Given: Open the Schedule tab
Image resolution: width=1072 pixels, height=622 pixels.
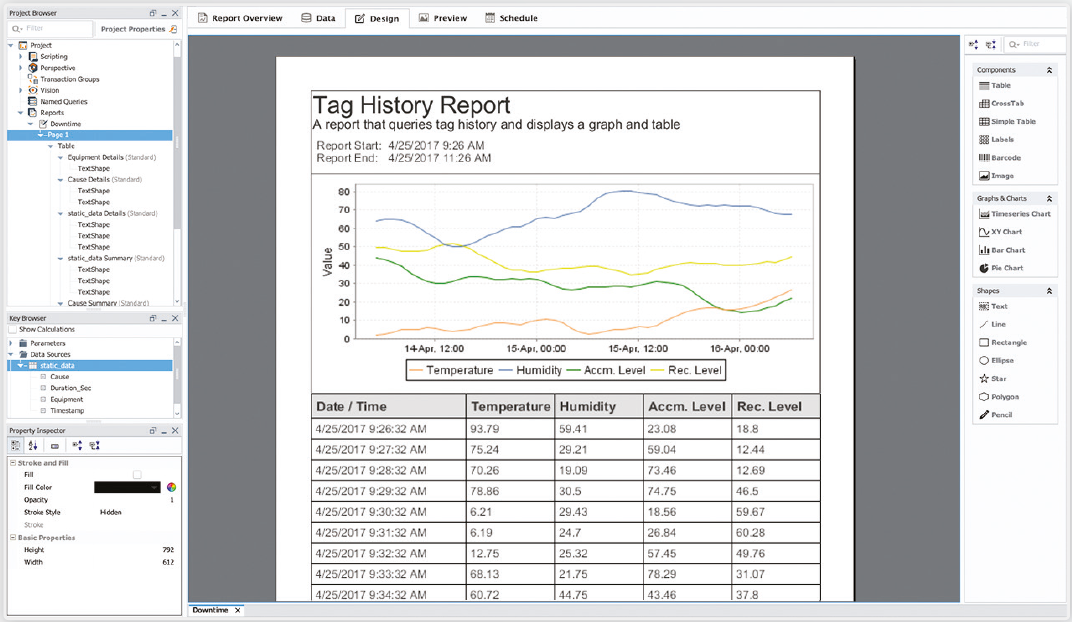Looking at the screenshot, I should pyautogui.click(x=511, y=18).
